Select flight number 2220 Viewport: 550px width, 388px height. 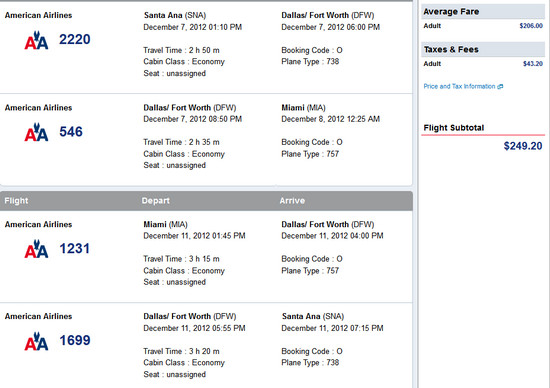[75, 39]
